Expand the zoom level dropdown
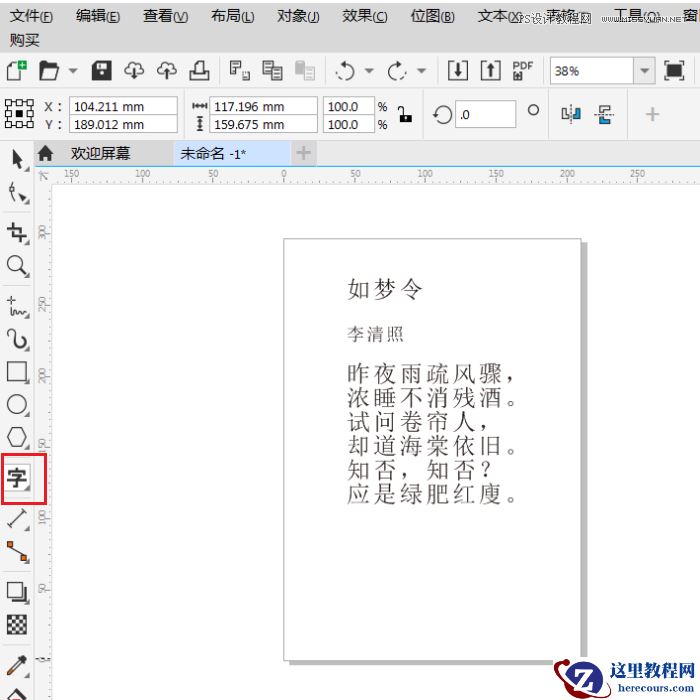The width and height of the screenshot is (700, 700). point(644,71)
